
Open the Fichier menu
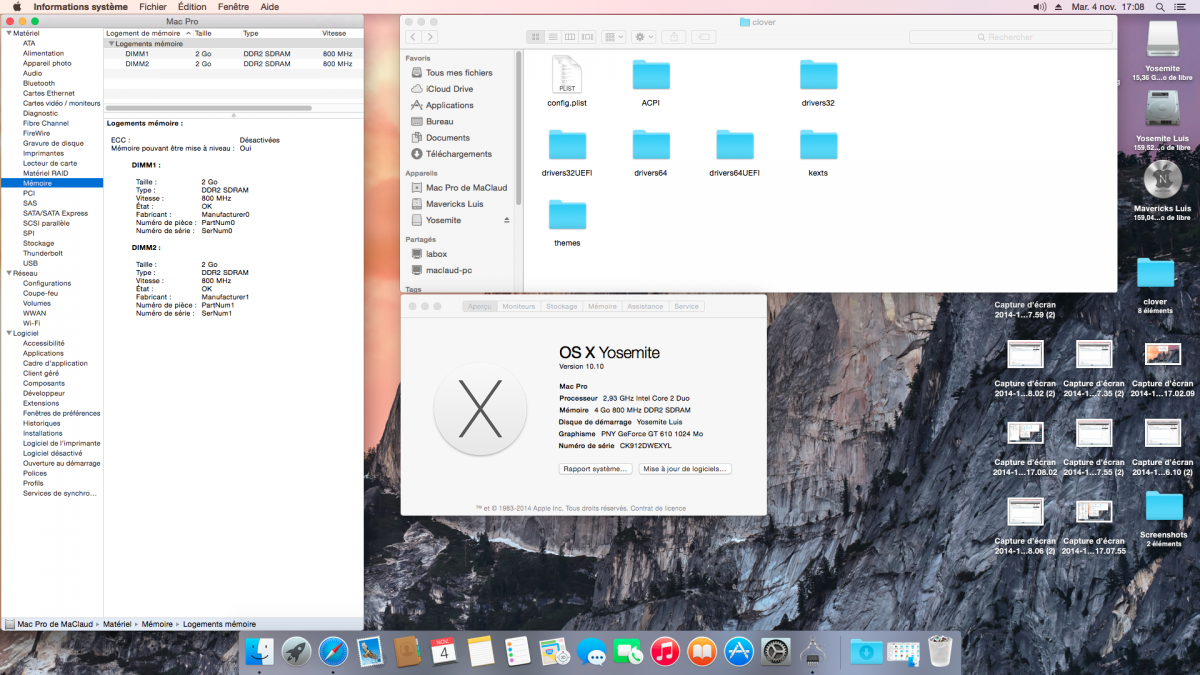(x=152, y=7)
